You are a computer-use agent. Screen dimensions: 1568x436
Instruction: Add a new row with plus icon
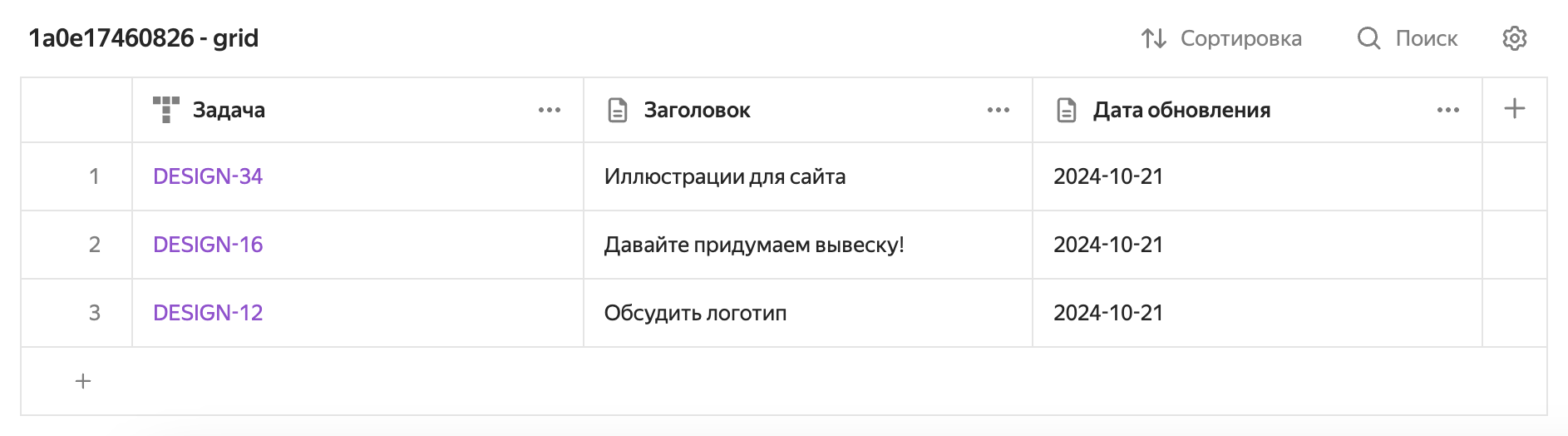coord(83,381)
